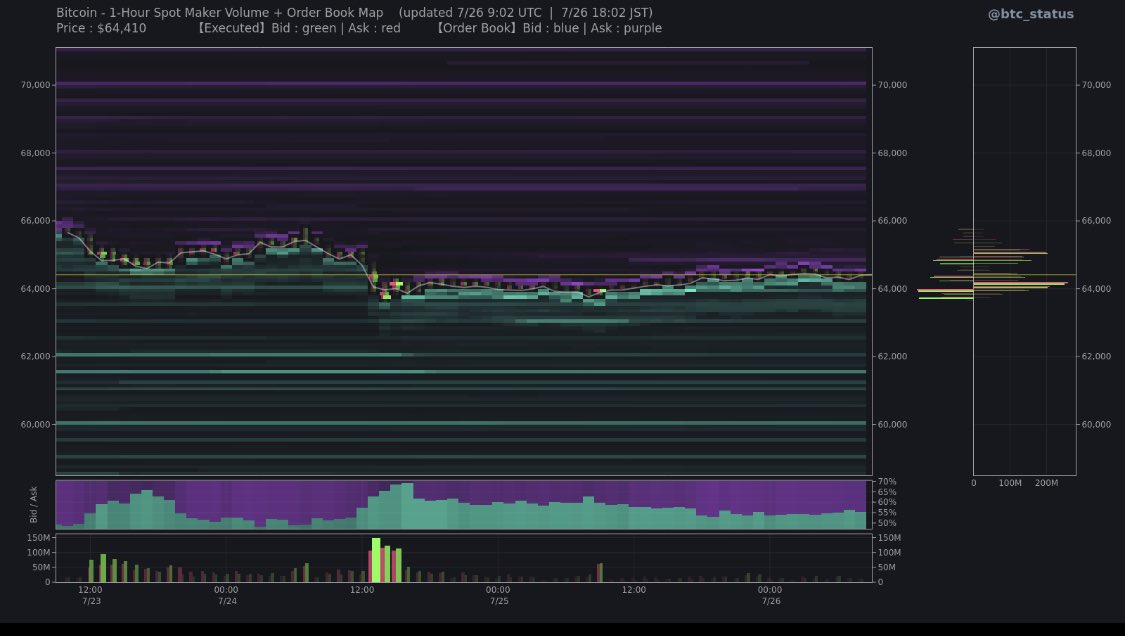Click 64,000 label beside the volume profile panel

[x=1096, y=289]
